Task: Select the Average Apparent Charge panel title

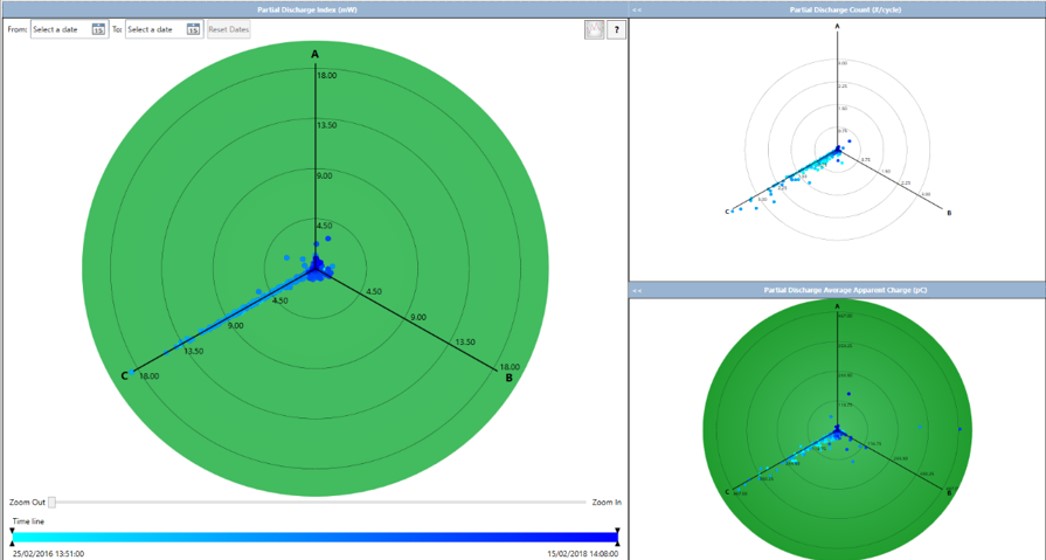Action: coord(838,290)
